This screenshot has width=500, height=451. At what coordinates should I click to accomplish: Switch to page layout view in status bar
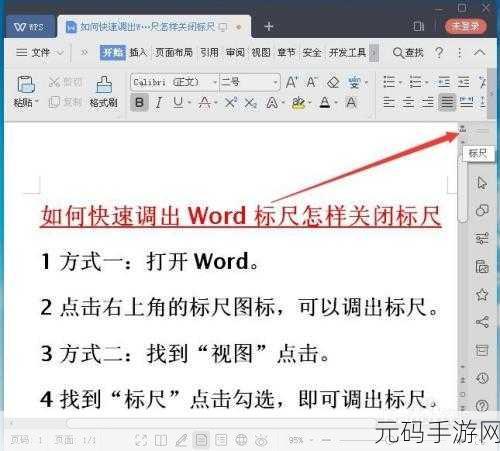[201, 440]
